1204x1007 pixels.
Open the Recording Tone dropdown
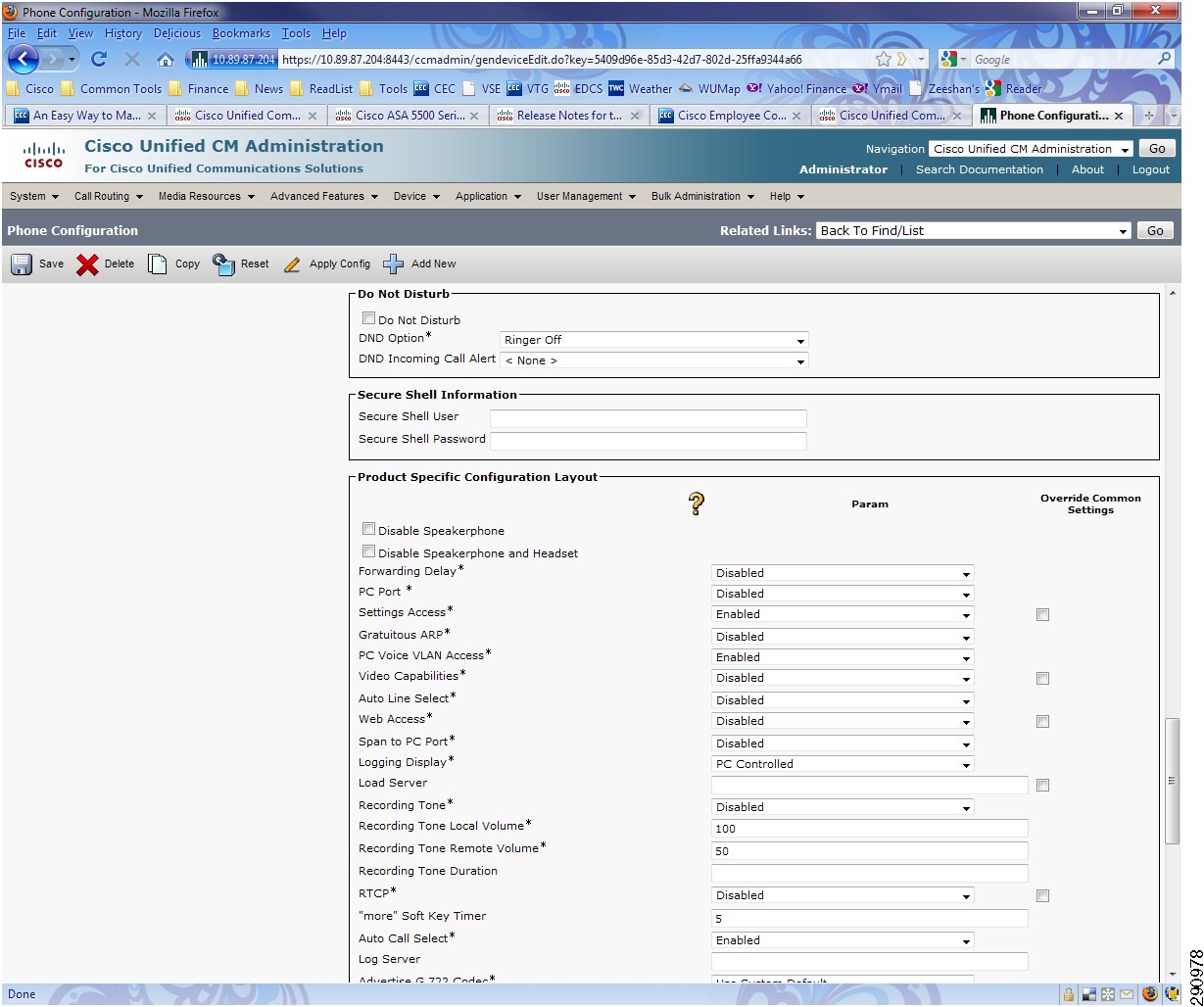pyautogui.click(x=843, y=807)
